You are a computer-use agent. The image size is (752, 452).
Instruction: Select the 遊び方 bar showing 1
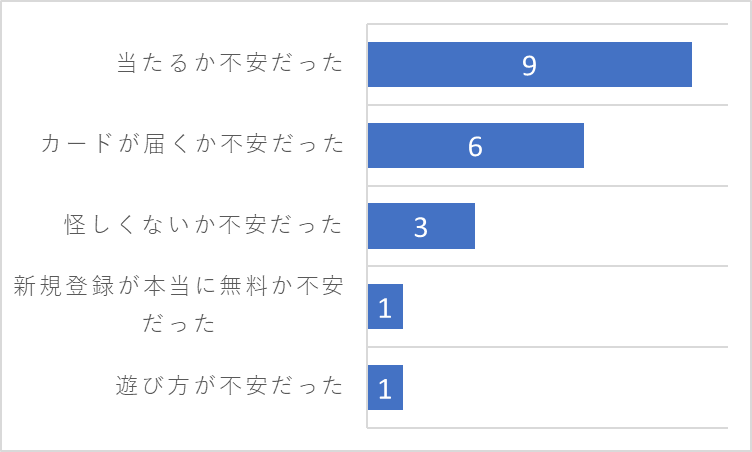point(385,388)
